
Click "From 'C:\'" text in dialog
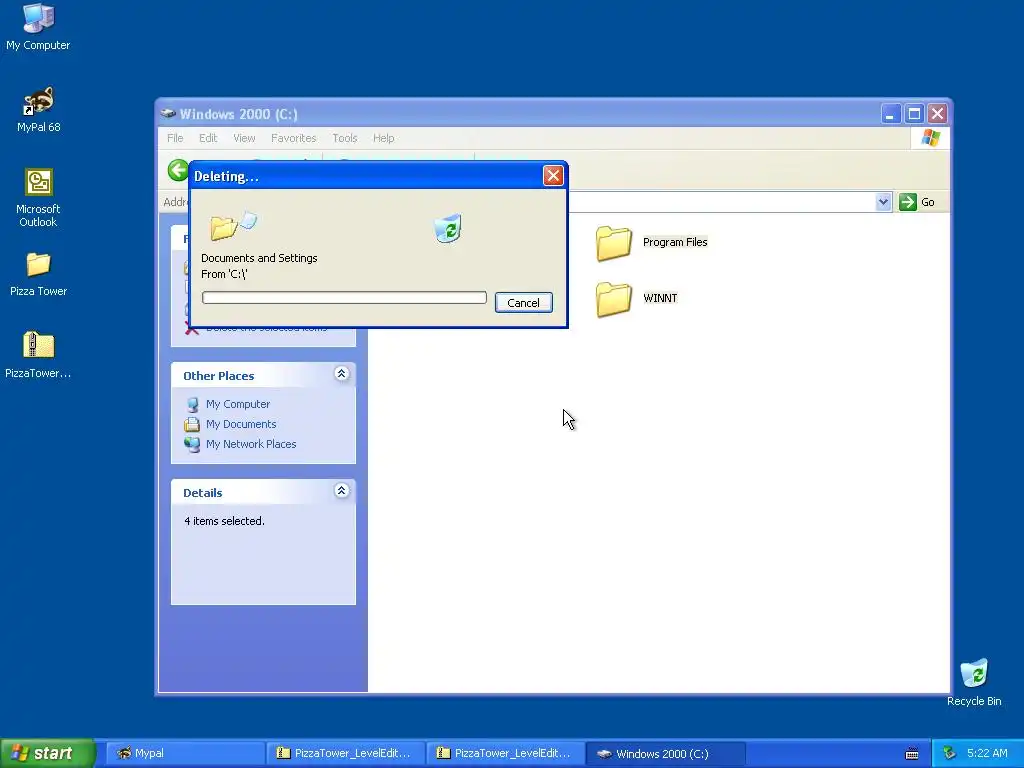tap(224, 274)
